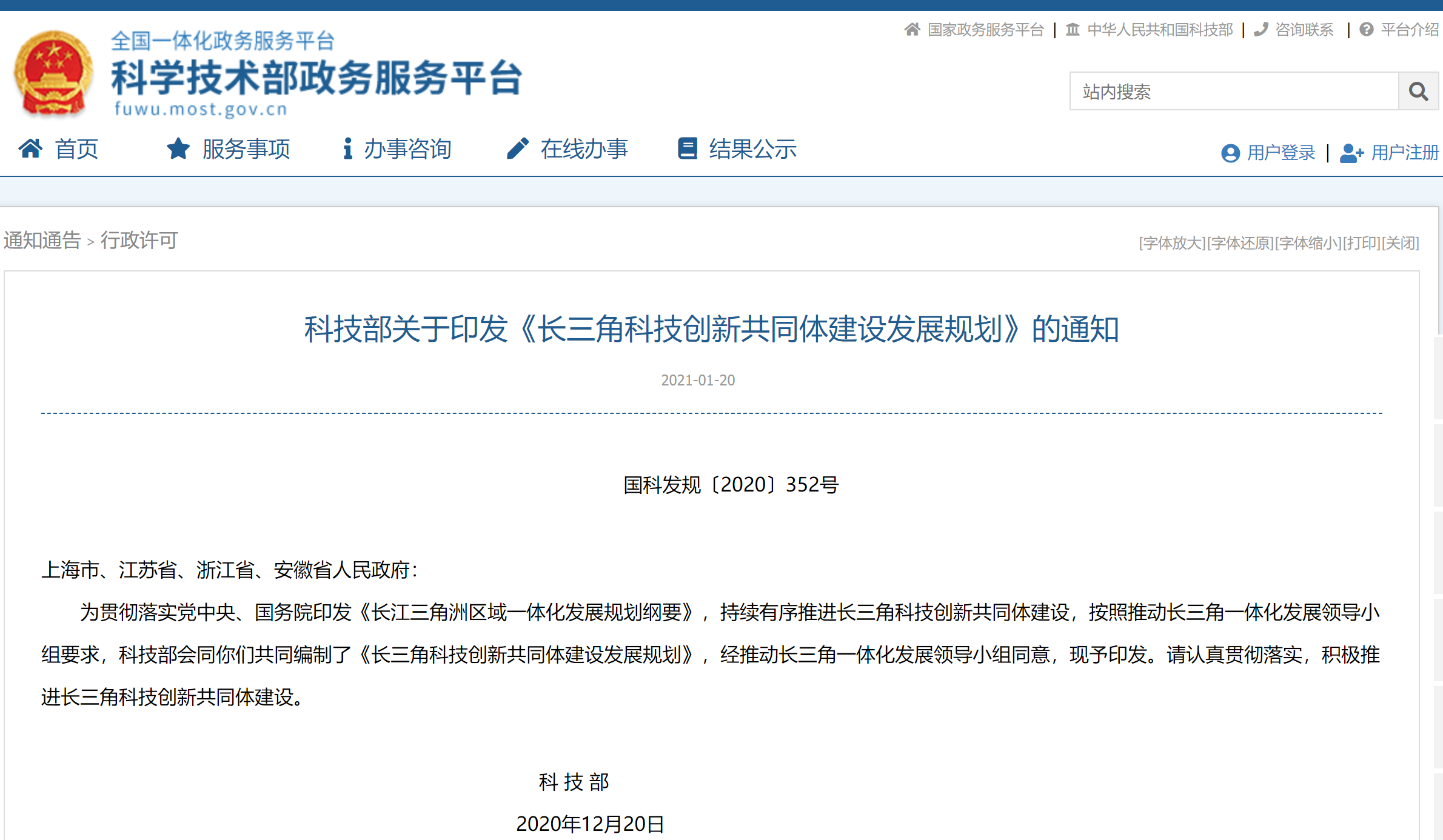Click the phone icon for 咨询联系
The height and width of the screenshot is (840, 1443).
tap(1261, 29)
